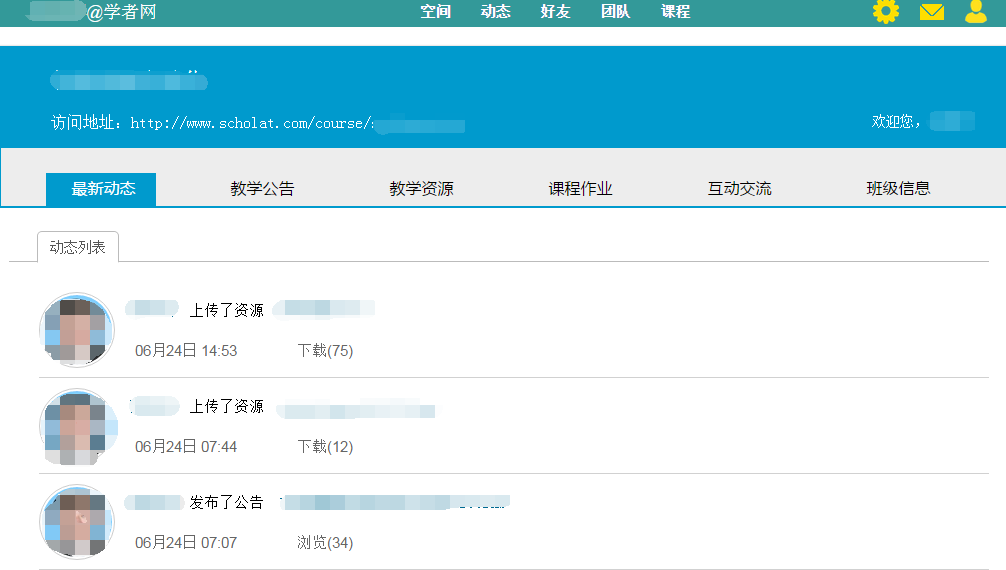Open the settings gear icon
This screenshot has height=570, width=1006.
click(885, 12)
